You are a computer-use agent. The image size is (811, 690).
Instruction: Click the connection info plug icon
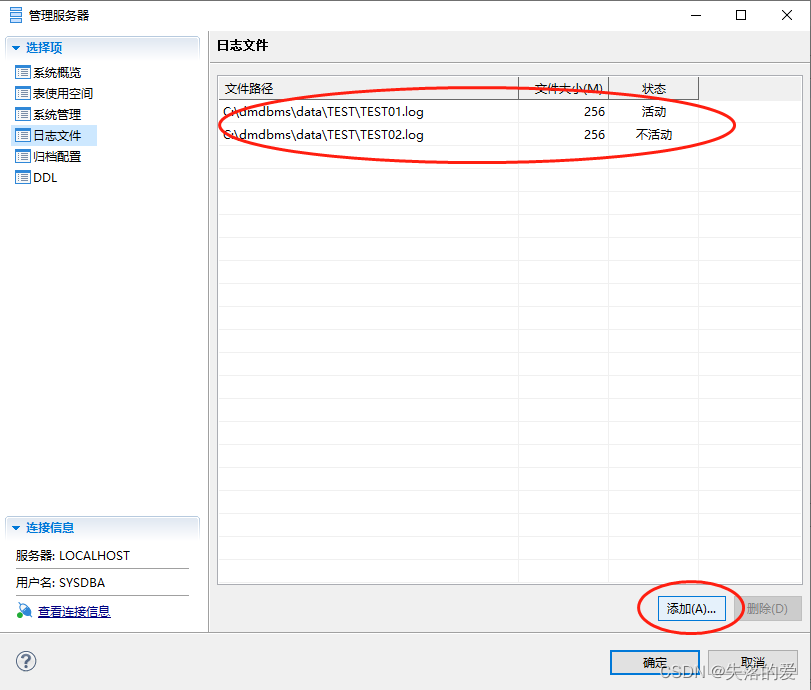point(24,611)
